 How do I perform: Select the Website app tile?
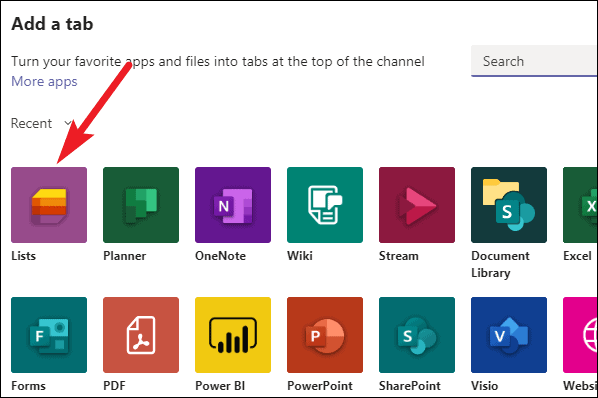[x=580, y=335]
